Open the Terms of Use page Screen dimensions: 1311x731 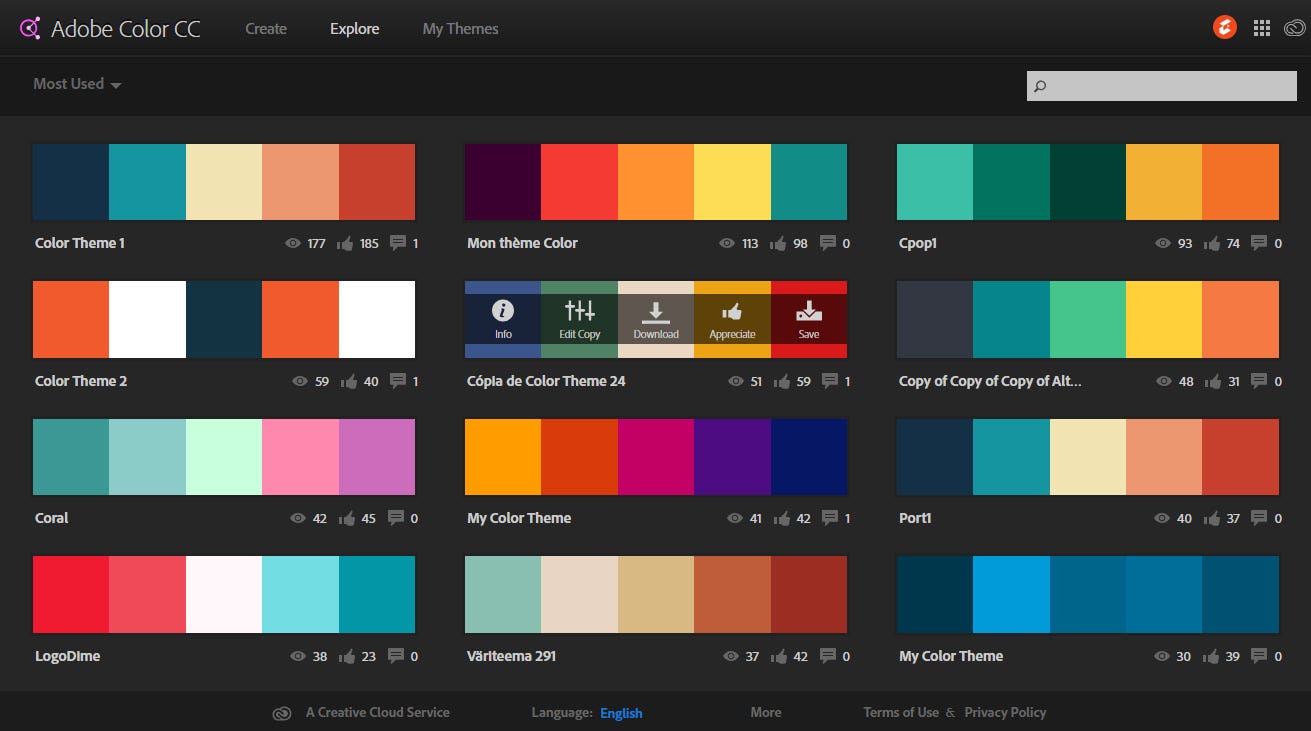[x=901, y=712]
